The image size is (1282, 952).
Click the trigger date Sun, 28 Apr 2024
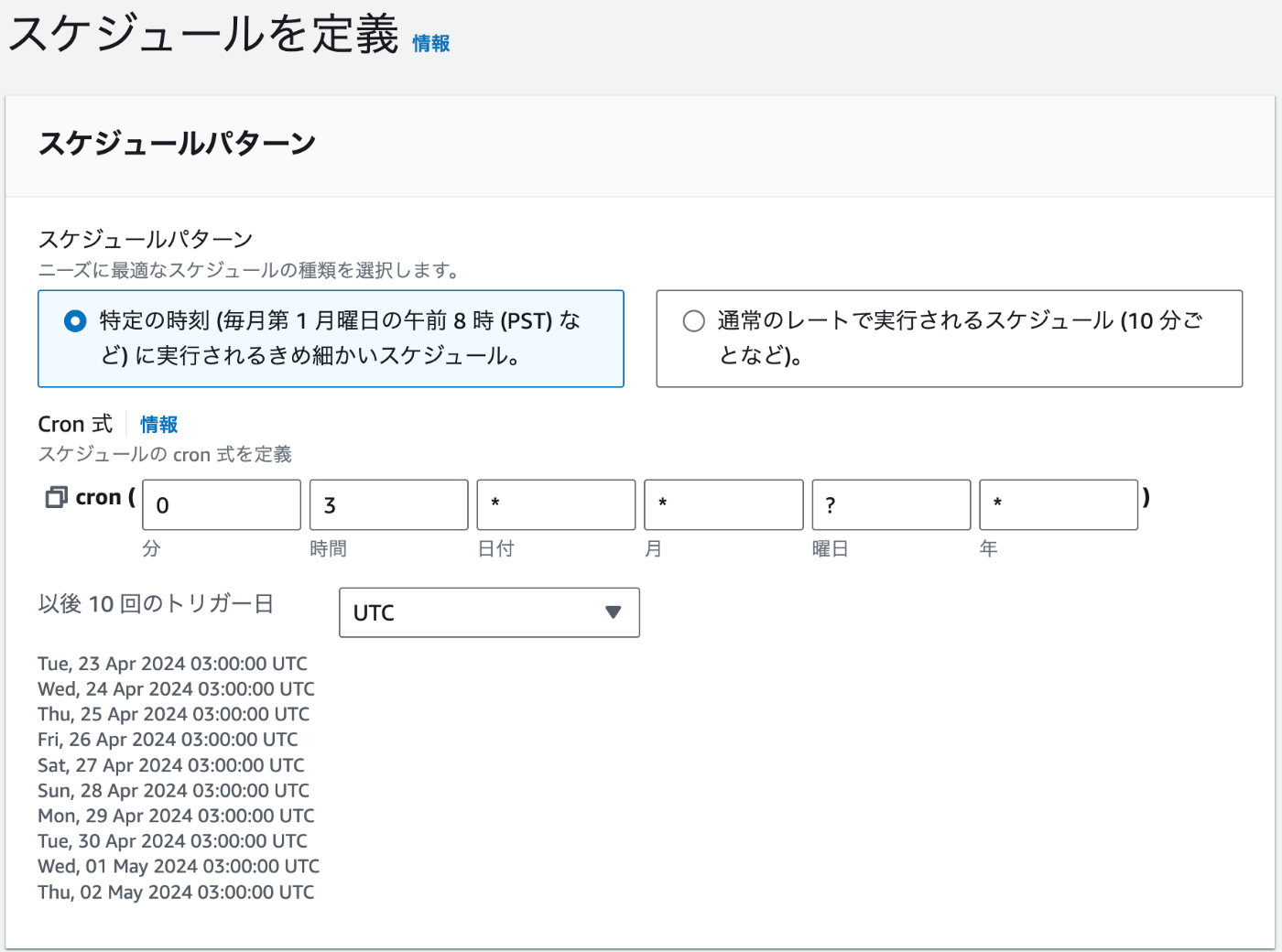pyautogui.click(x=173, y=791)
